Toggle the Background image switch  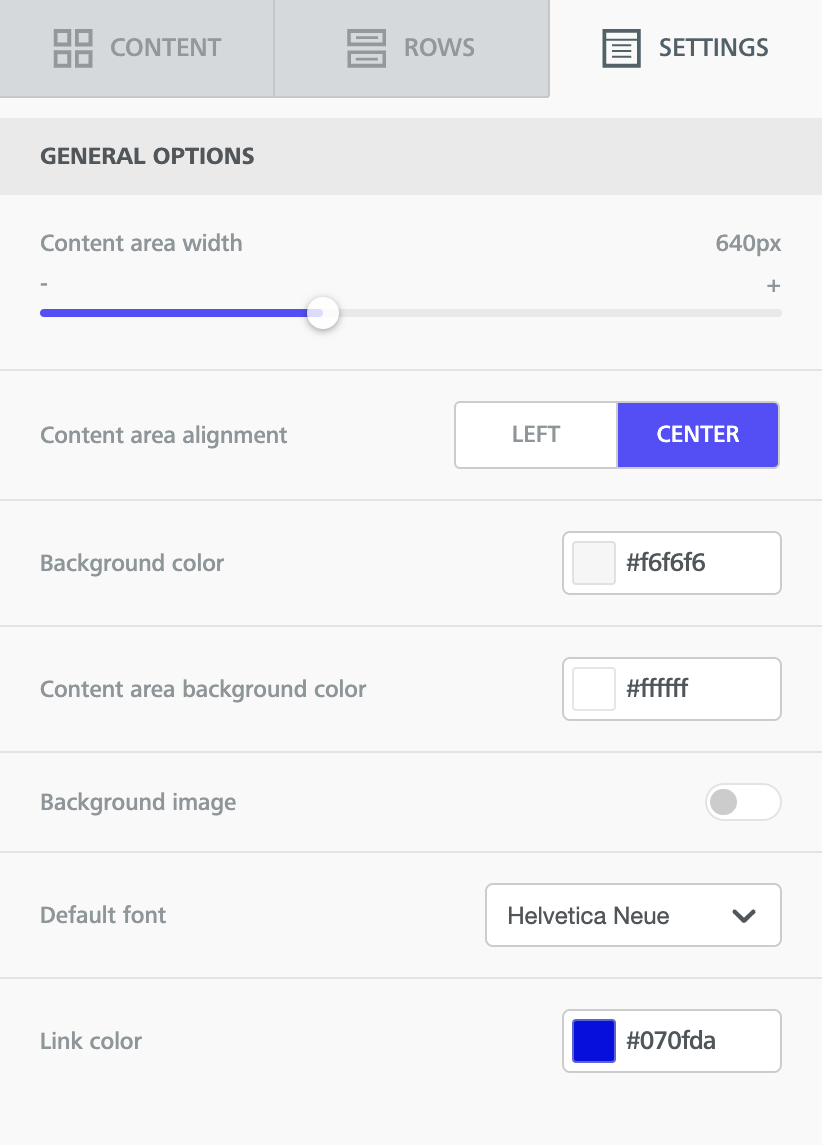click(x=743, y=802)
